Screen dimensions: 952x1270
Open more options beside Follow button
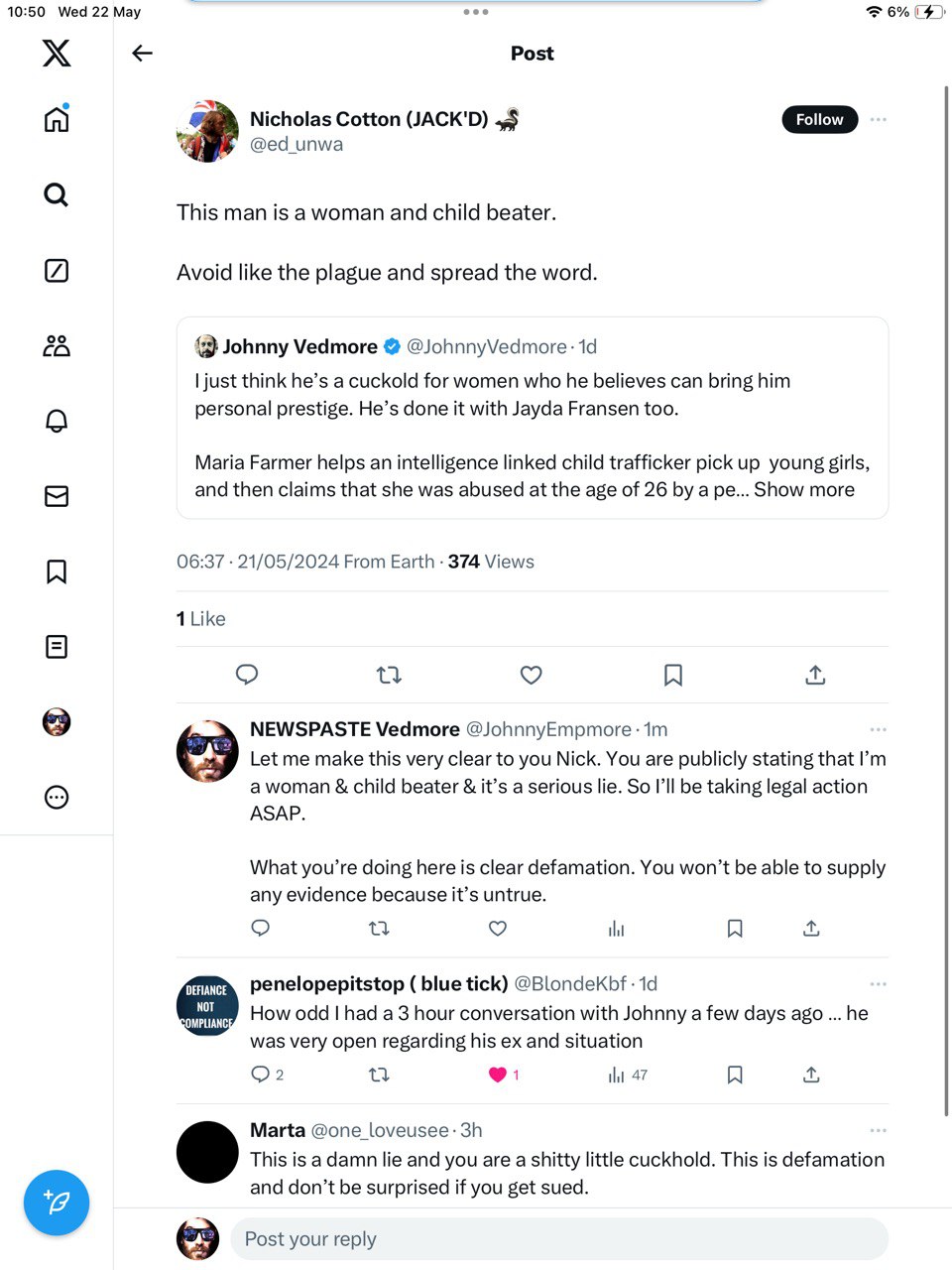pos(878,119)
